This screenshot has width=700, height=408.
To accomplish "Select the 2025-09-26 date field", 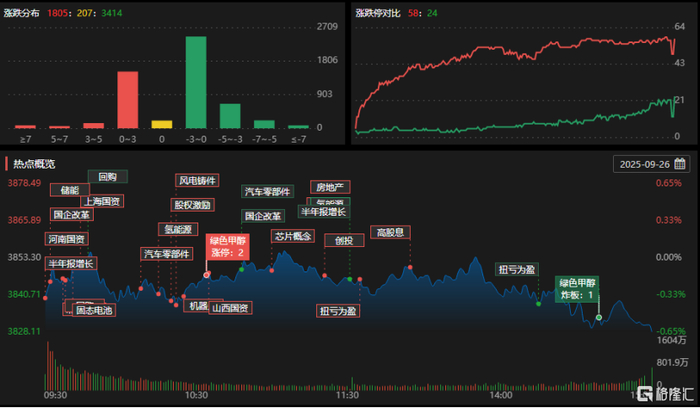I will [652, 164].
